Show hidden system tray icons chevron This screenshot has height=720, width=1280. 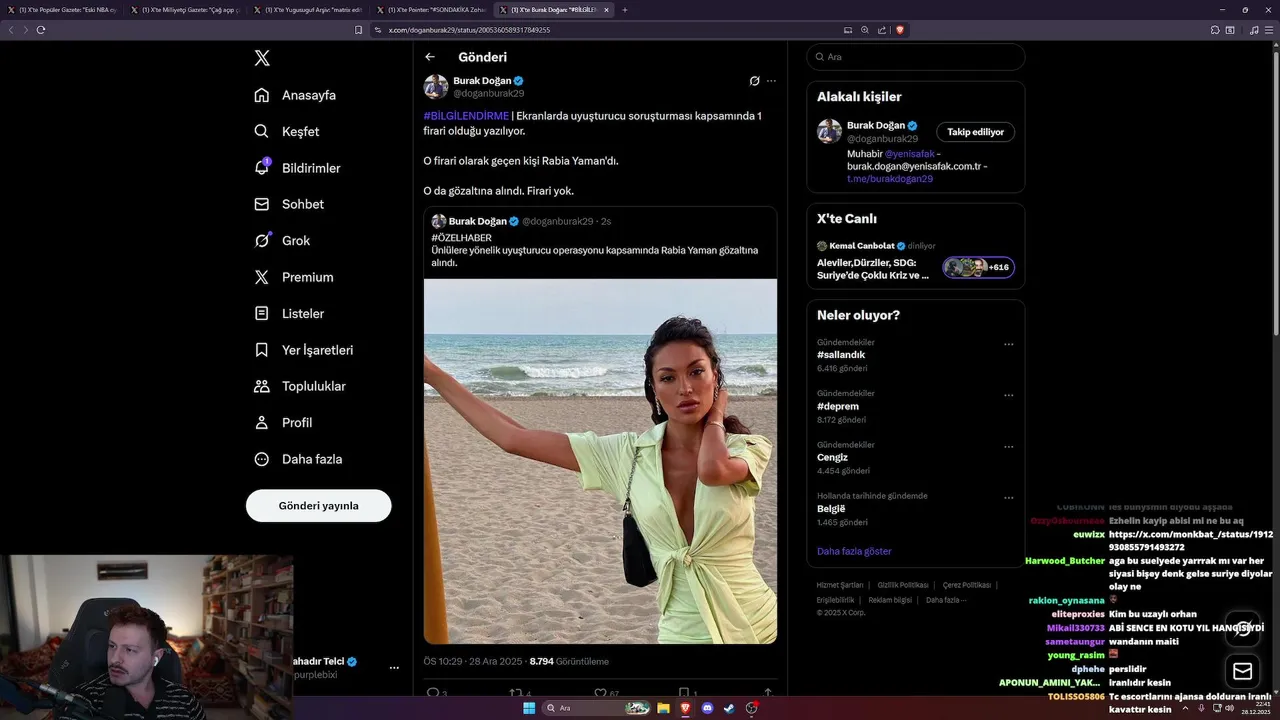tap(1187, 708)
